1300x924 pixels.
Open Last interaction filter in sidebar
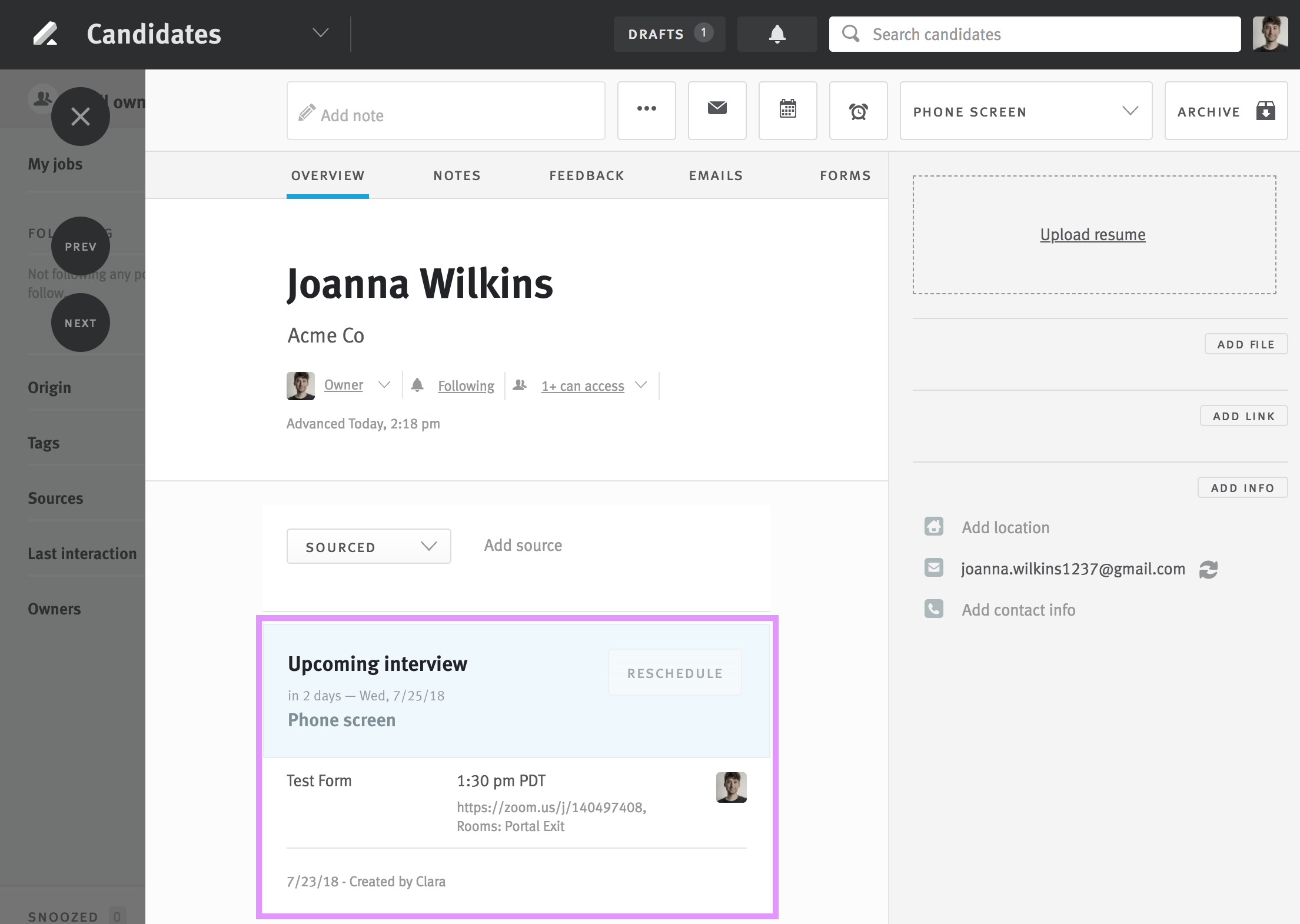(x=82, y=553)
